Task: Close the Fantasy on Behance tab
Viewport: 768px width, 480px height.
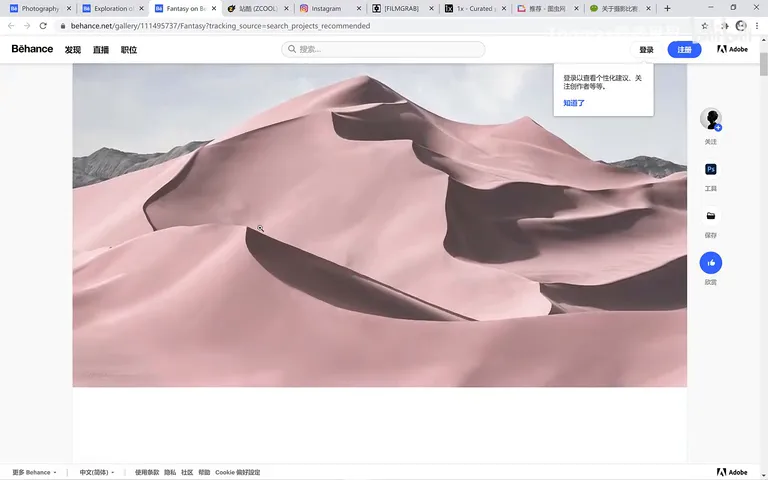Action: 214,8
